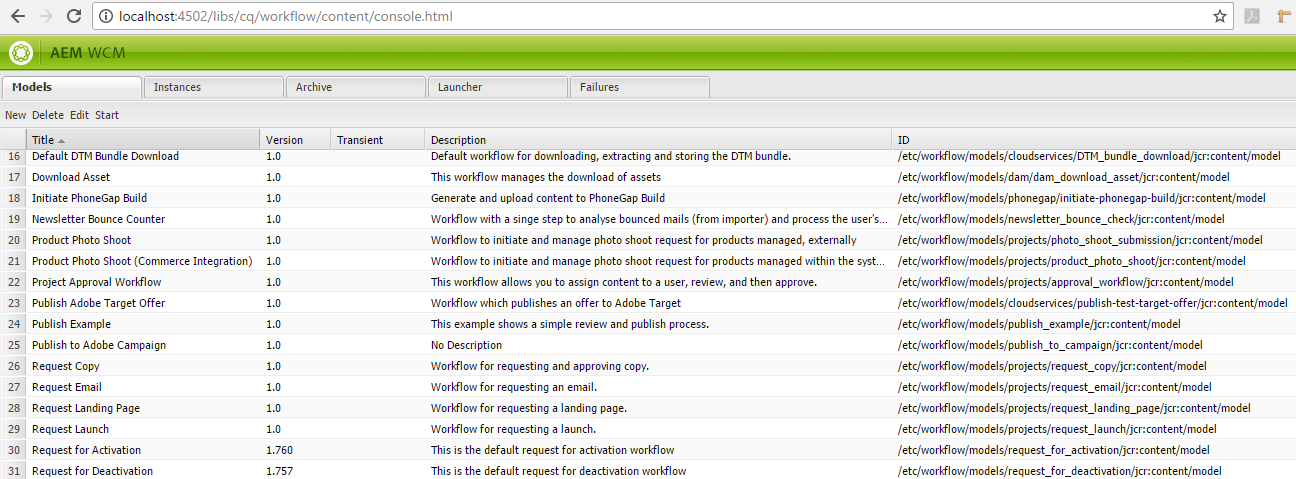Click the browser back arrow
Viewport: 1296px width, 479px height.
tap(17, 16)
